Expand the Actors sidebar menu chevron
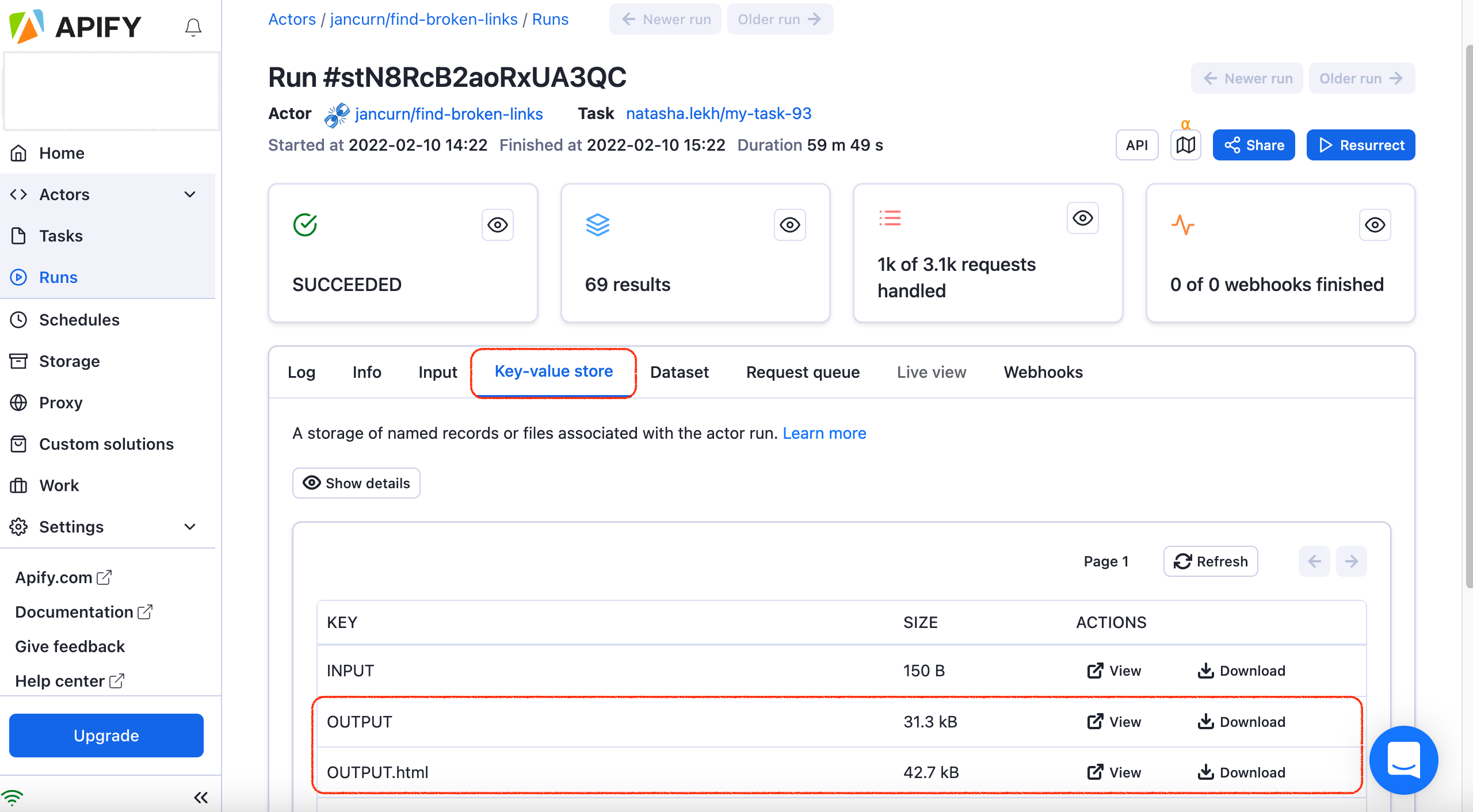The height and width of the screenshot is (812, 1473). [x=190, y=194]
